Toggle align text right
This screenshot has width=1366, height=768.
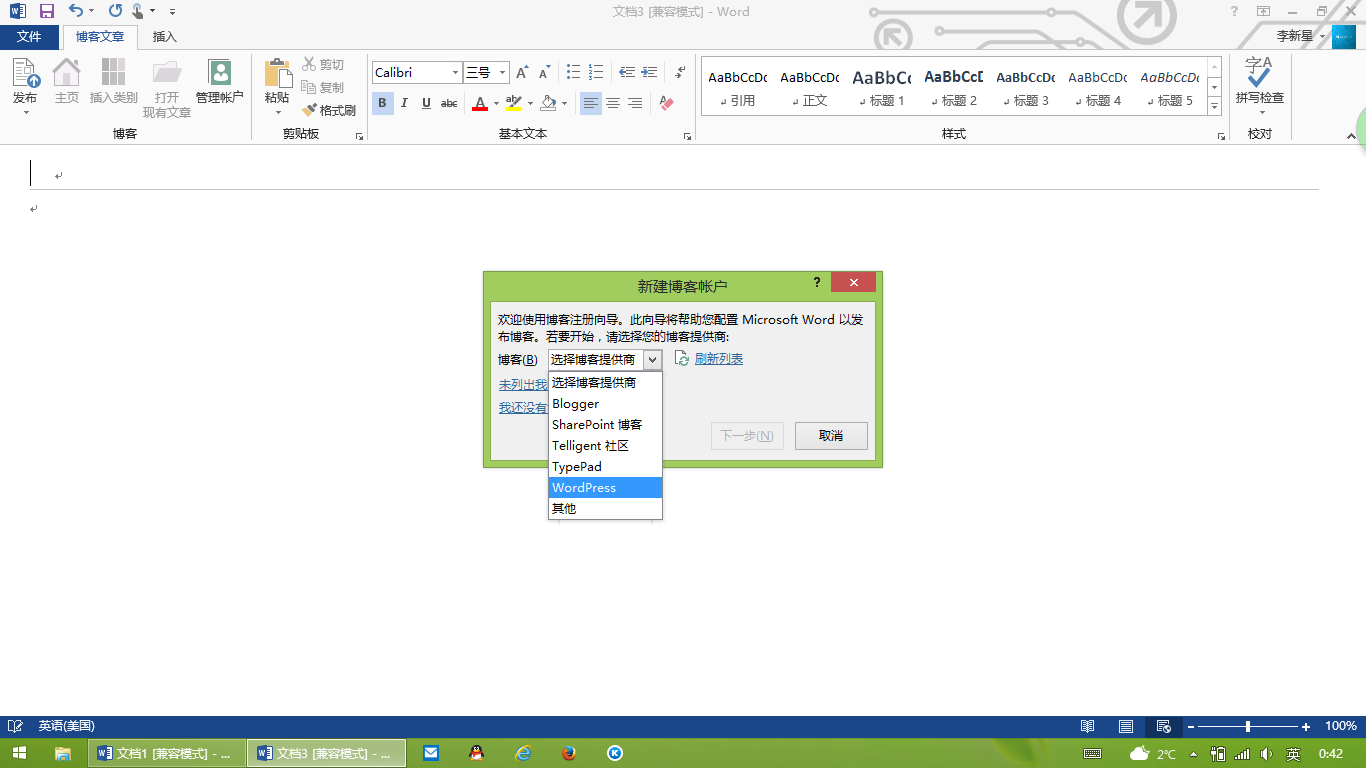(x=635, y=103)
